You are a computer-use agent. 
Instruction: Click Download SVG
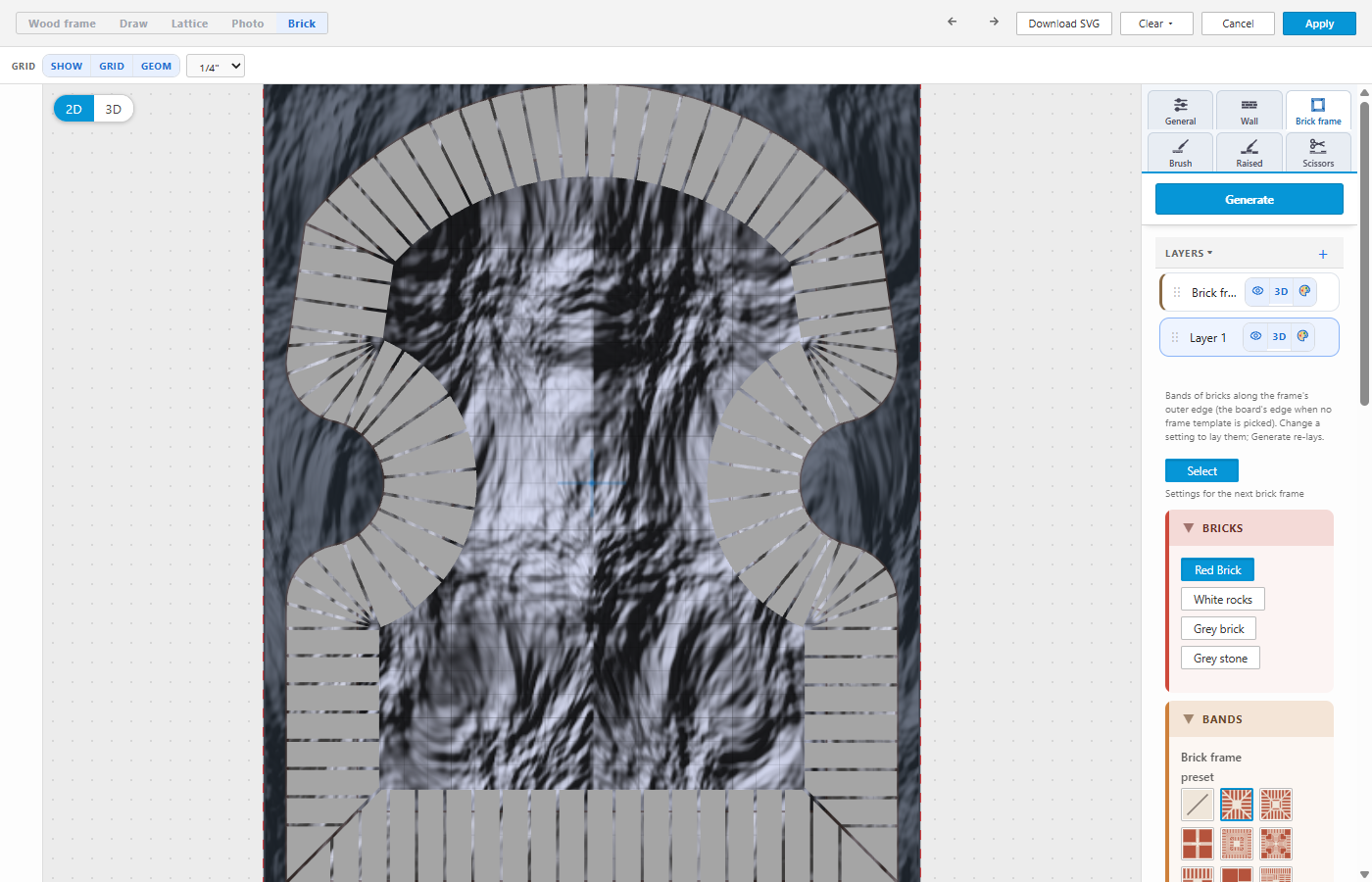(1064, 24)
